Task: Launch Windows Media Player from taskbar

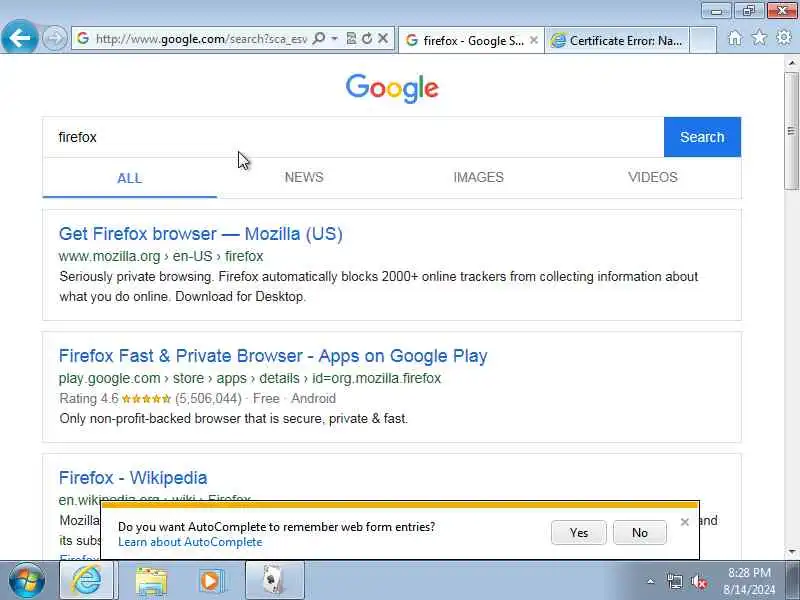Action: (x=211, y=581)
